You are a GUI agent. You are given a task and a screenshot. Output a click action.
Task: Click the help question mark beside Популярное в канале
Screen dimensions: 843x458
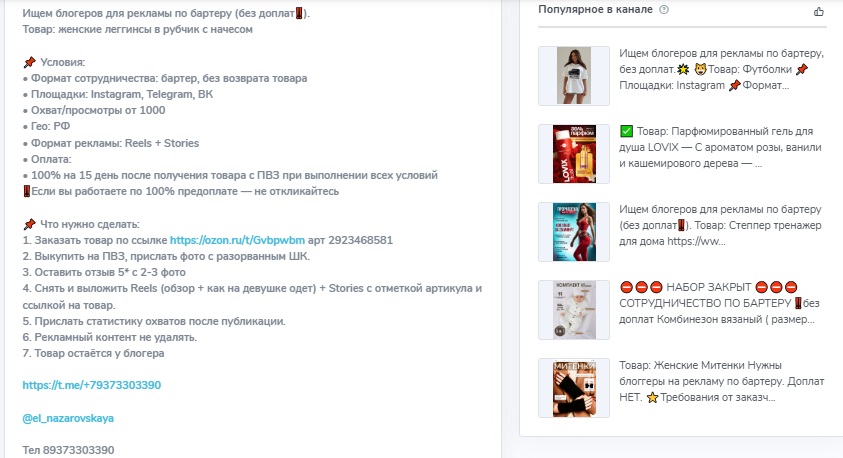pyautogui.click(x=664, y=10)
